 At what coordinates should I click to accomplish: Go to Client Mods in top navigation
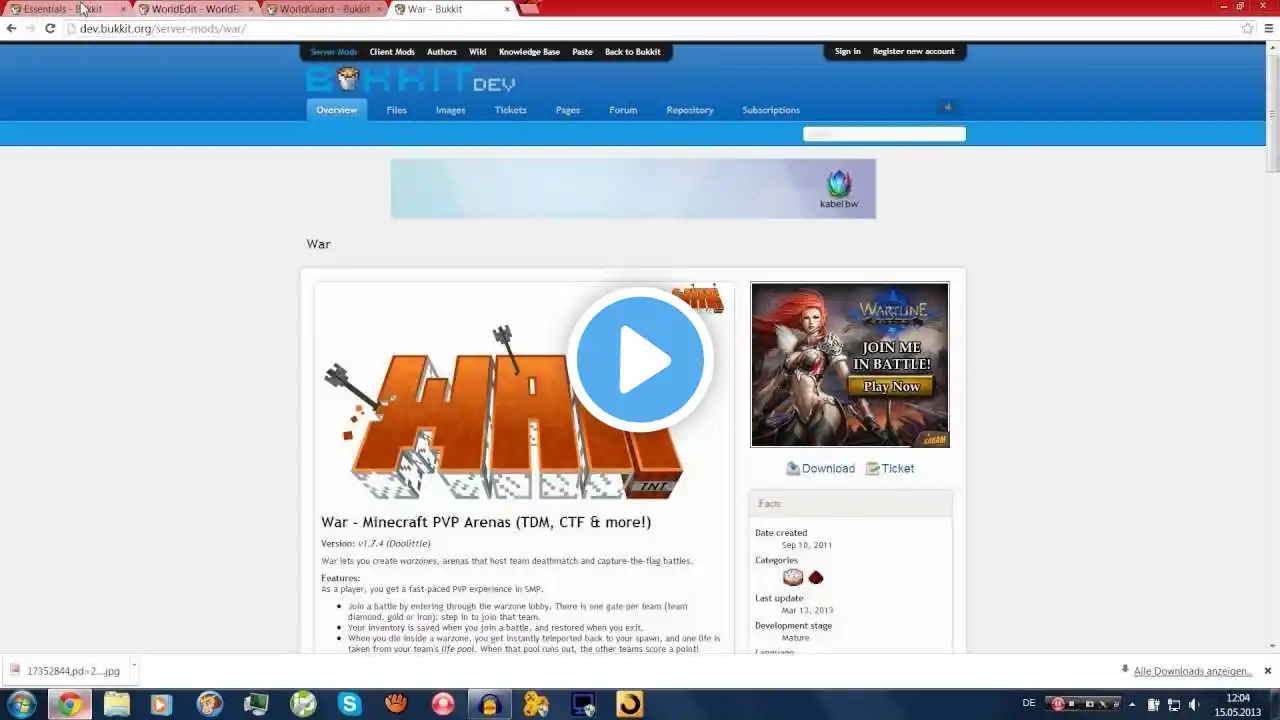392,52
